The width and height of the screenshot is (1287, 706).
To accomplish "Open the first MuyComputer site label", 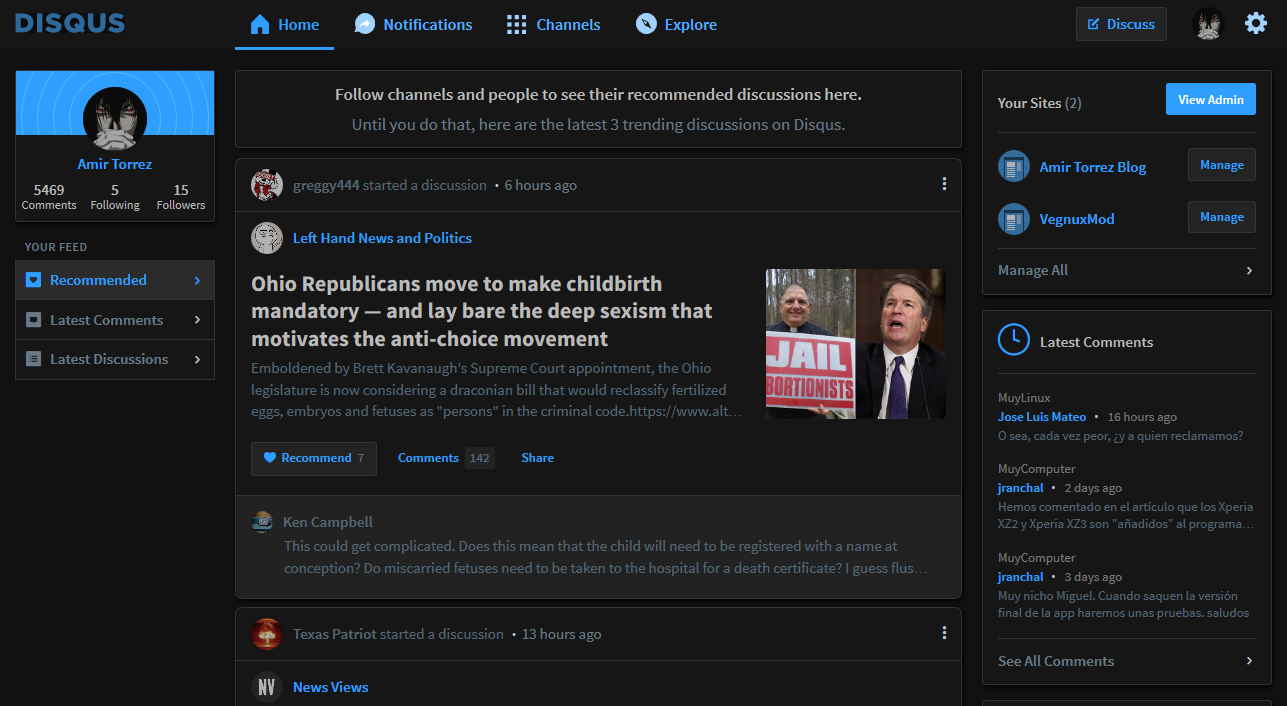I will tap(1037, 469).
